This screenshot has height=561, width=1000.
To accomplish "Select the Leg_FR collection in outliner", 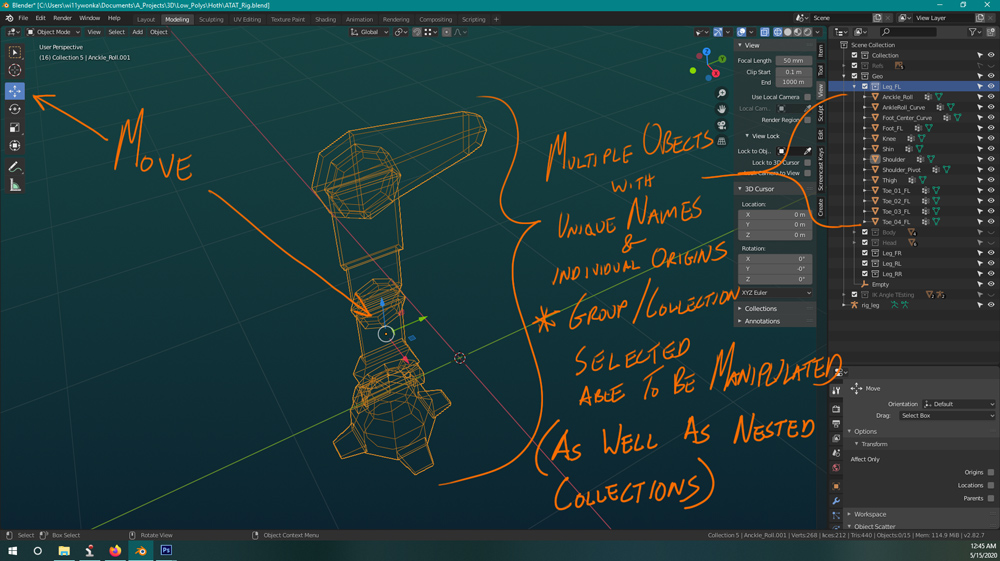I will 892,253.
